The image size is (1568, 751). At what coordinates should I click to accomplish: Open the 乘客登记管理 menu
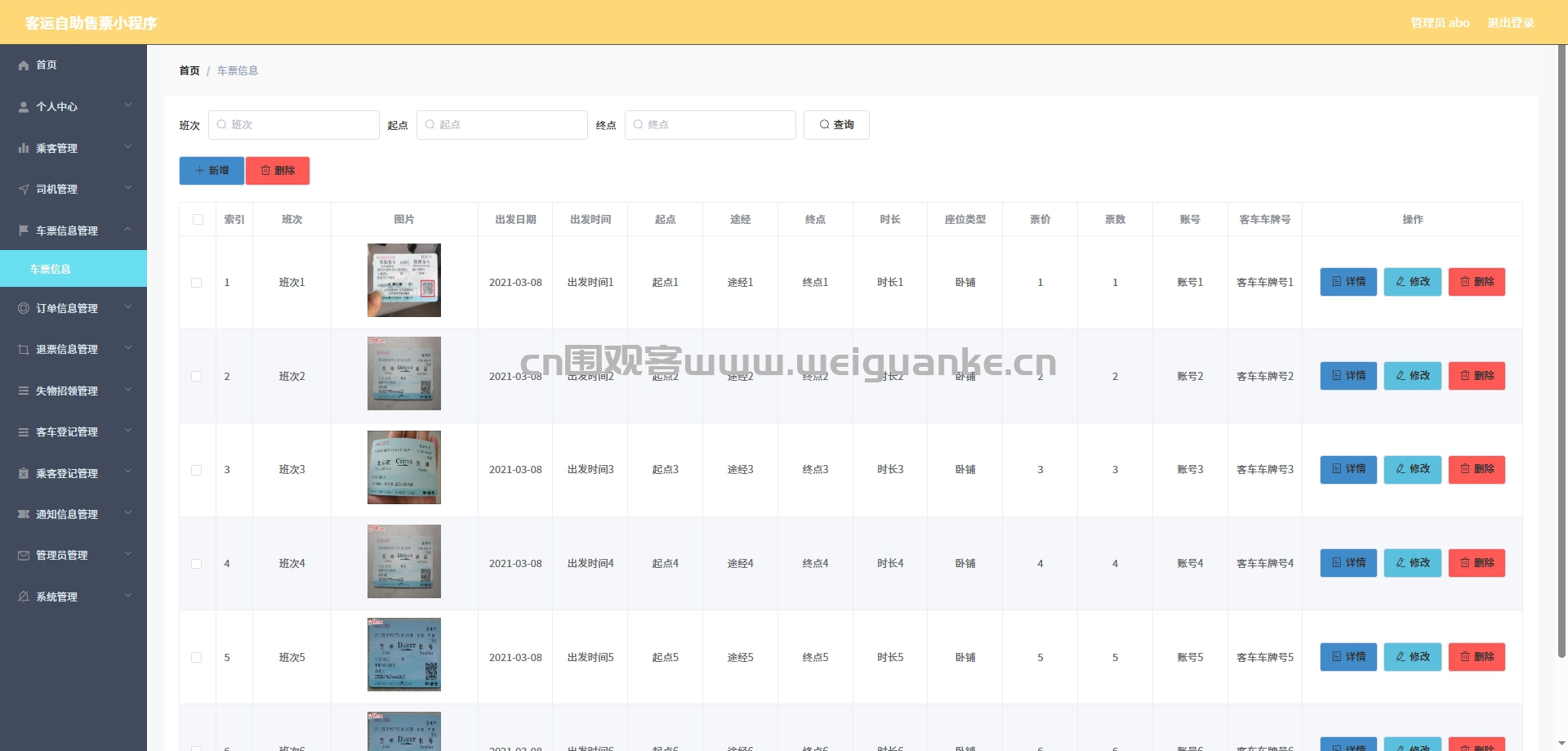(x=73, y=473)
